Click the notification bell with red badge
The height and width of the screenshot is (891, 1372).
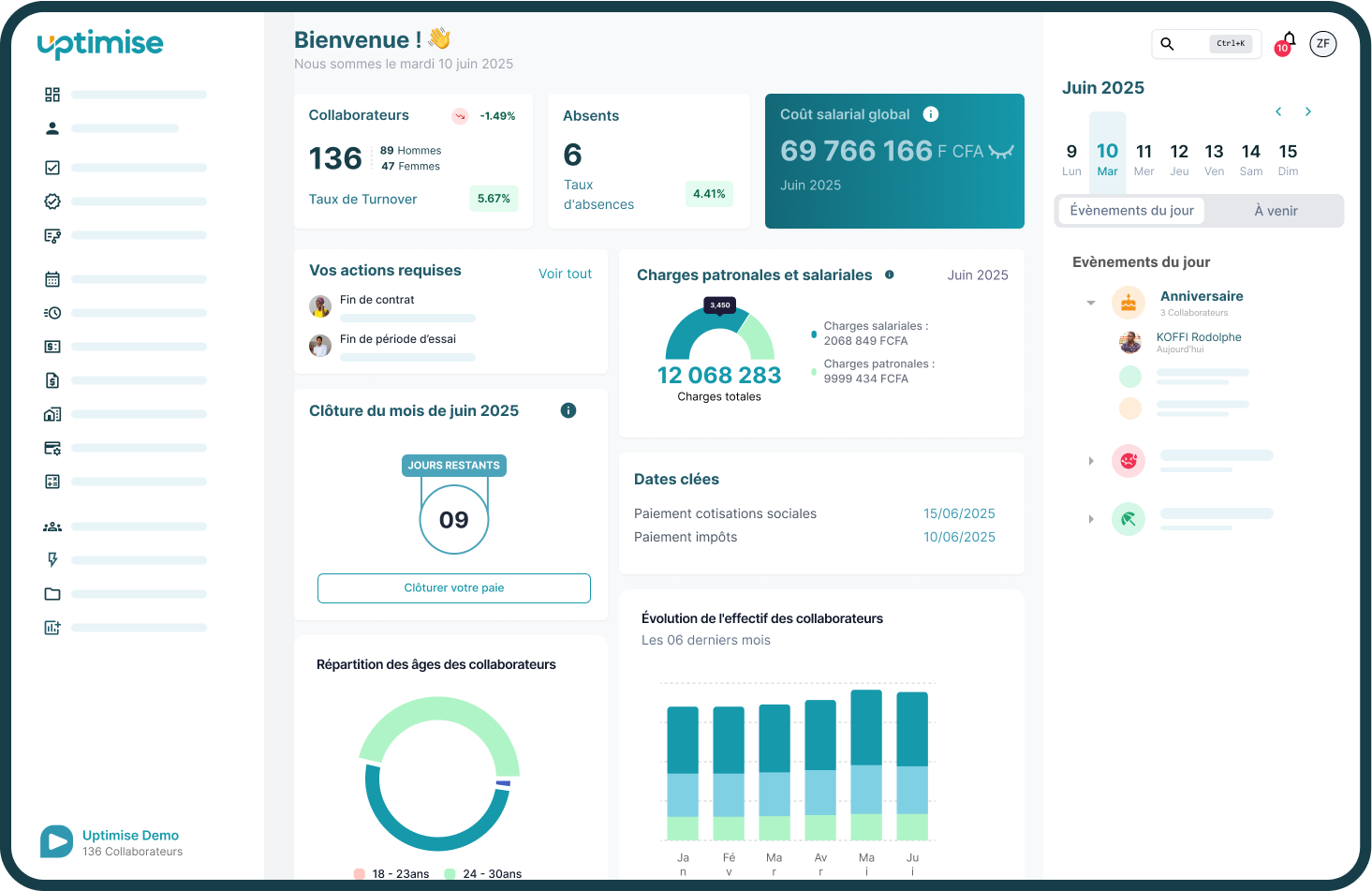click(x=1288, y=40)
